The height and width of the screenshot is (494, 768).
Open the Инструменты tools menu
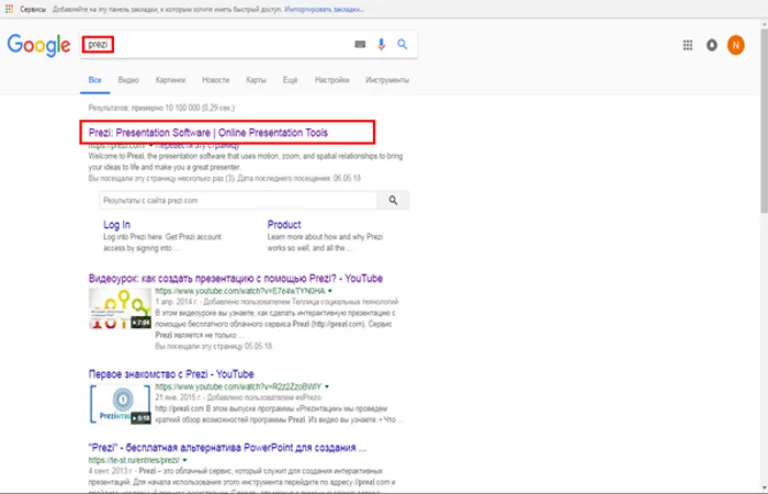click(x=387, y=80)
